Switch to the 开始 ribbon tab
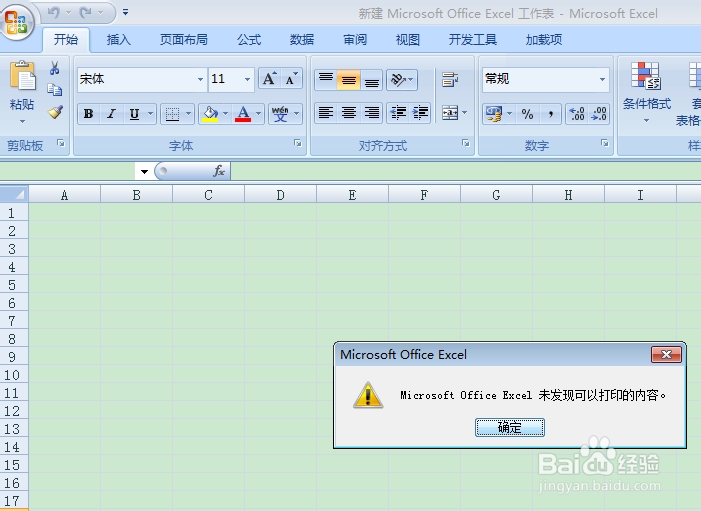The image size is (701, 511). point(66,40)
